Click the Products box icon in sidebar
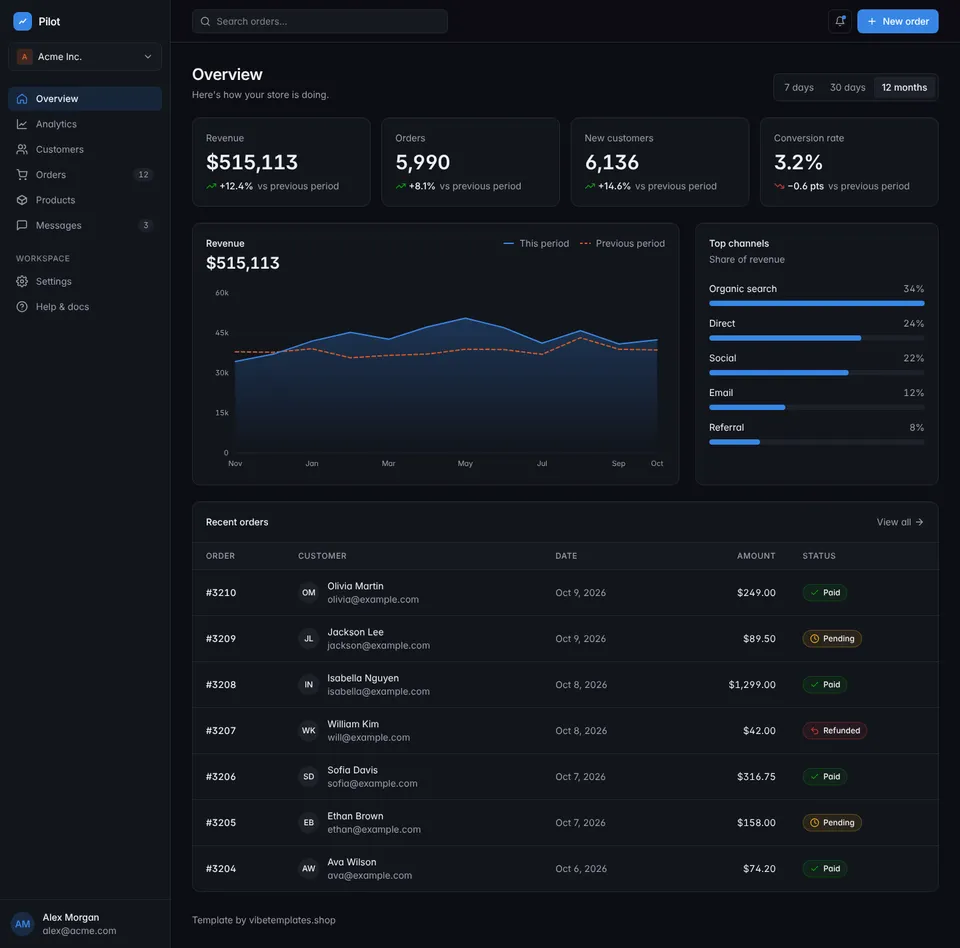 tap(22, 200)
